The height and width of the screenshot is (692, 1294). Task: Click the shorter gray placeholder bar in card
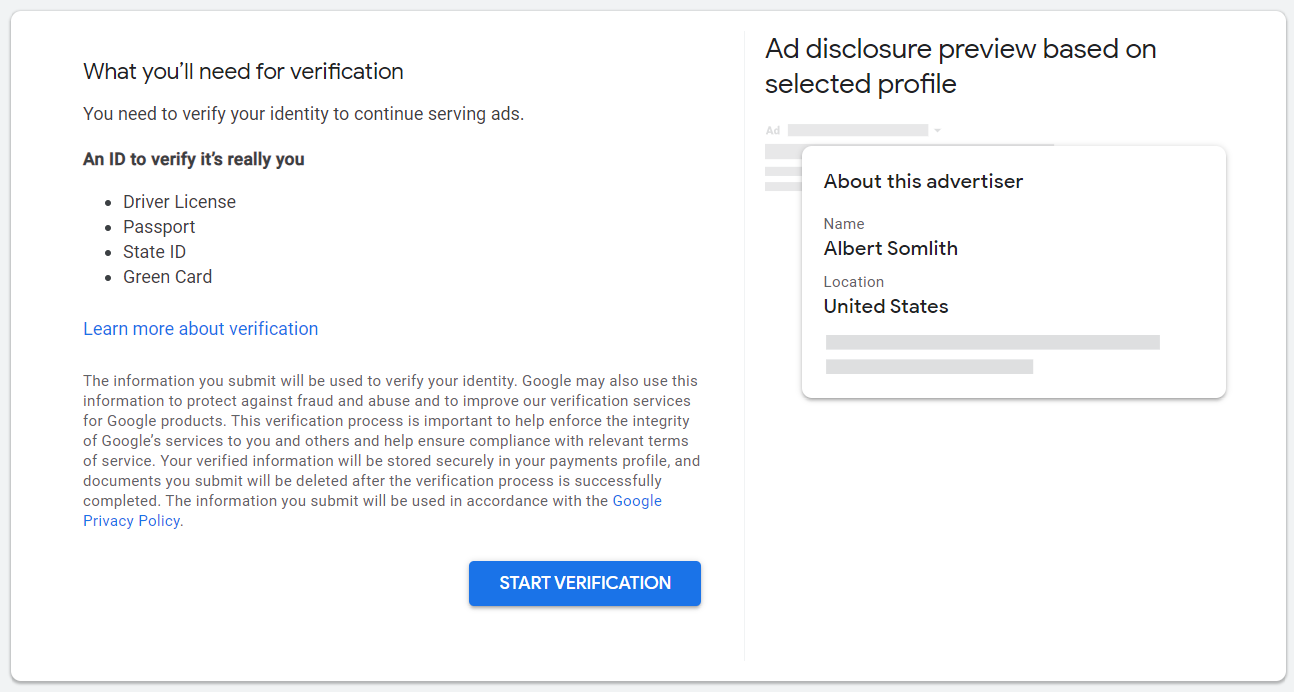tap(929, 367)
